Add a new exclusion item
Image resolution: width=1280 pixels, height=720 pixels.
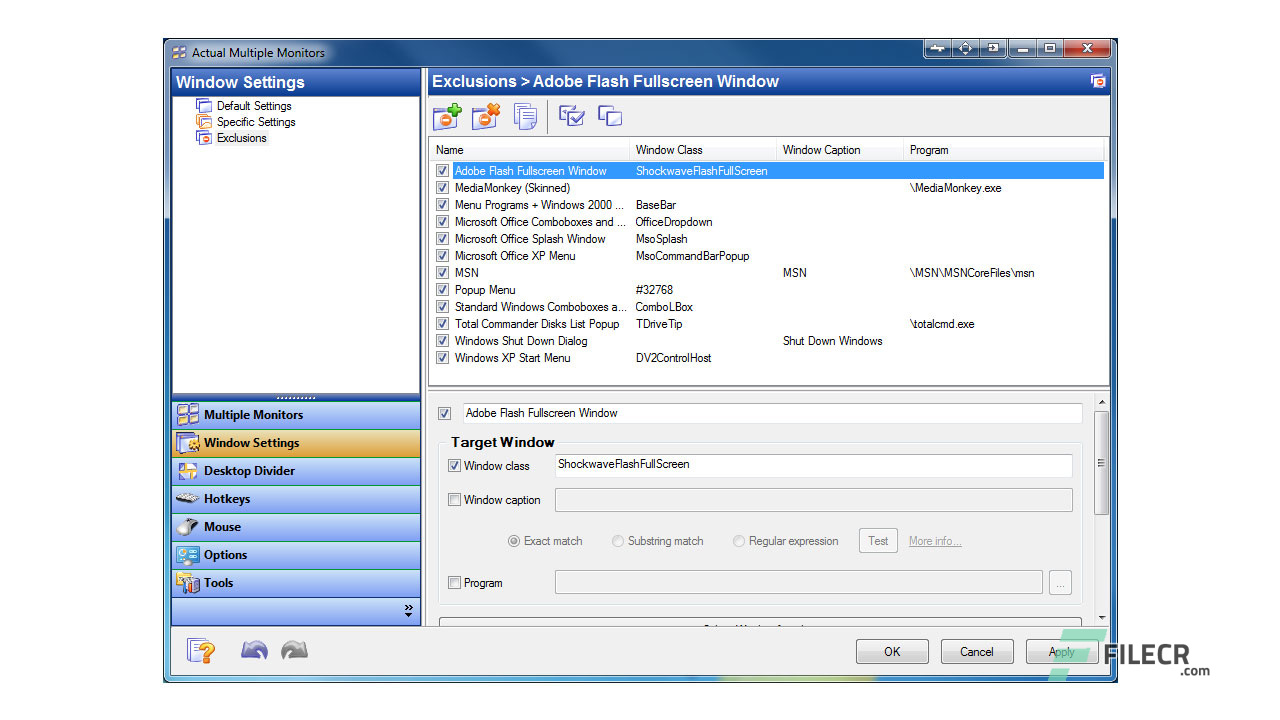pos(447,116)
